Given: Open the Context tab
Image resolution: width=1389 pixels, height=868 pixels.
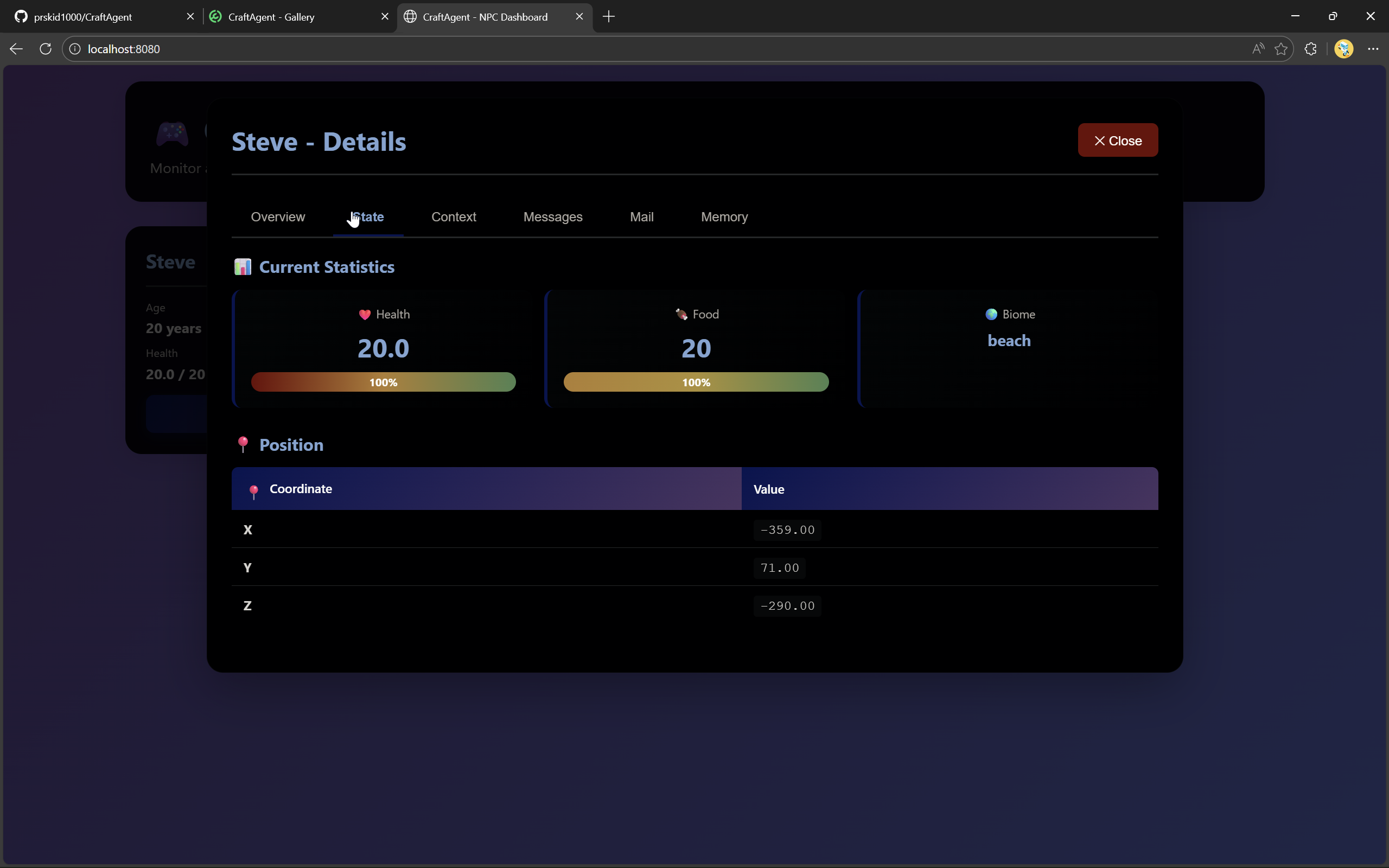Looking at the screenshot, I should coord(454,217).
